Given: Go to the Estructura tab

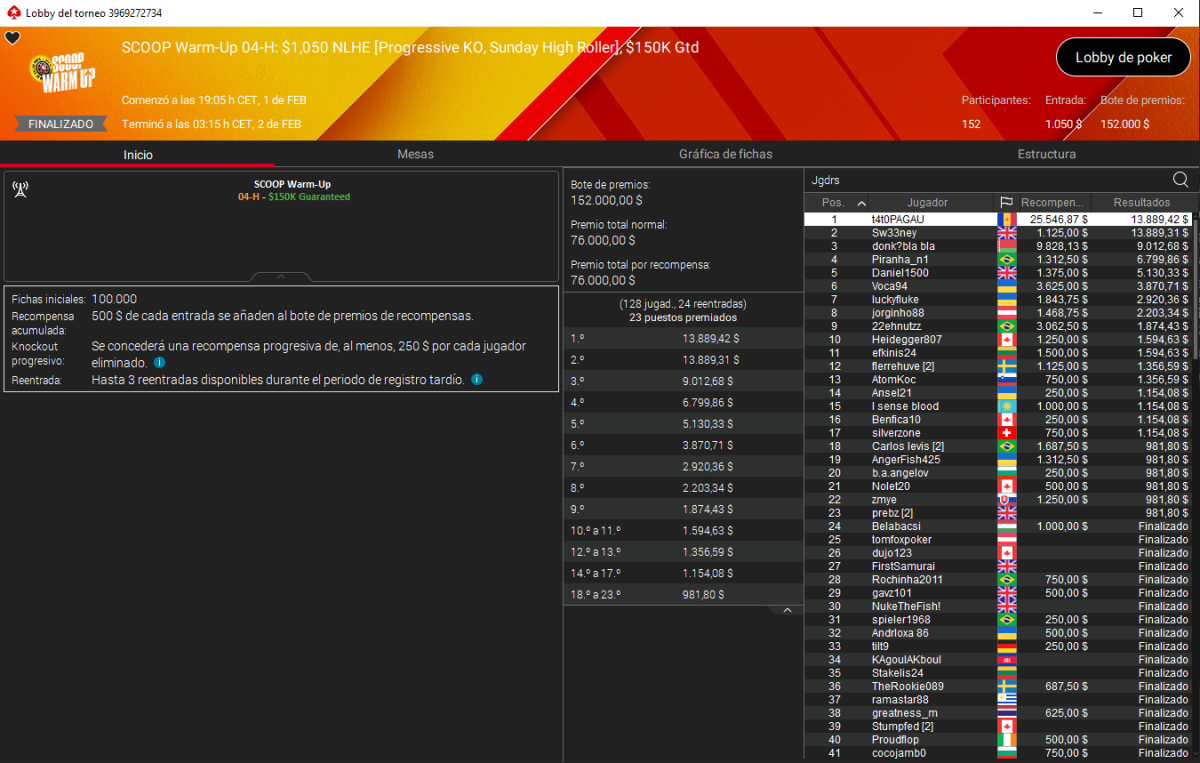Looking at the screenshot, I should pyautogui.click(x=1046, y=154).
